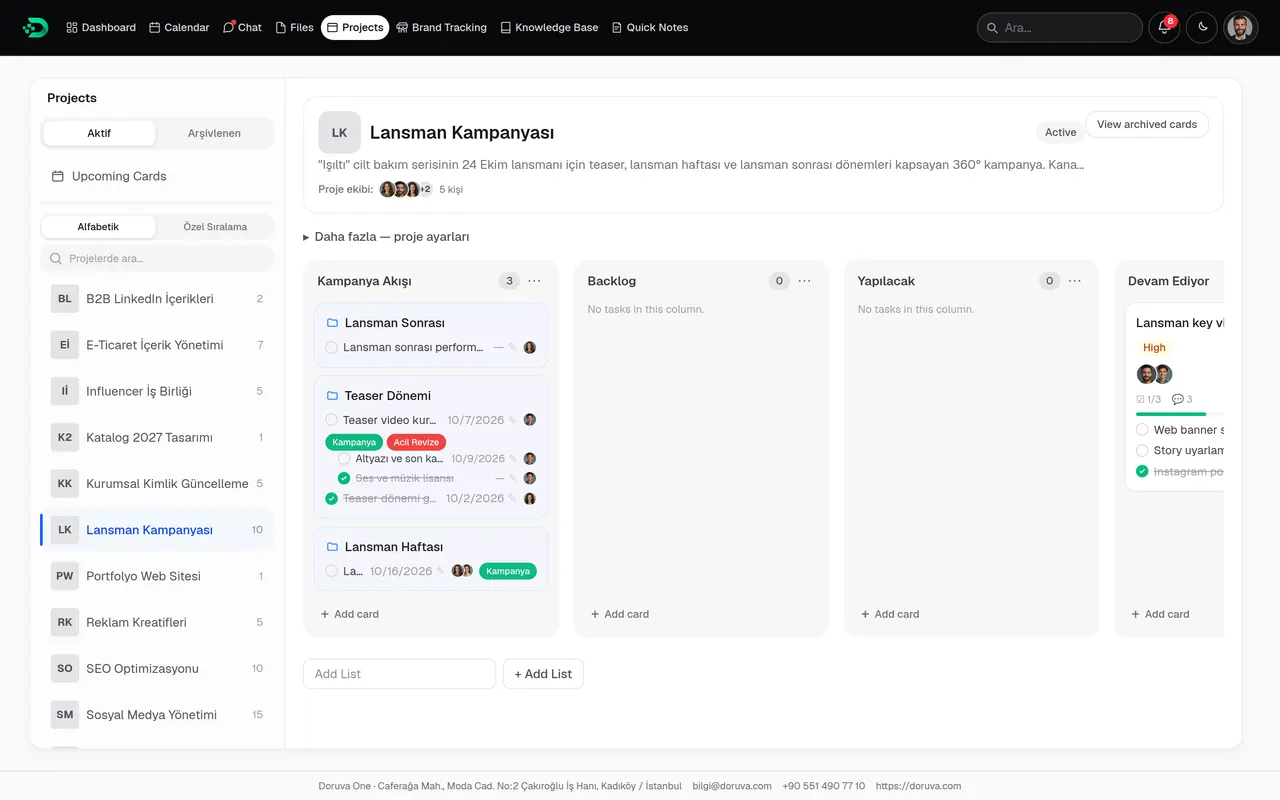This screenshot has width=1280, height=800.
Task: Switch to the Arşivlenen tab
Action: (x=214, y=133)
